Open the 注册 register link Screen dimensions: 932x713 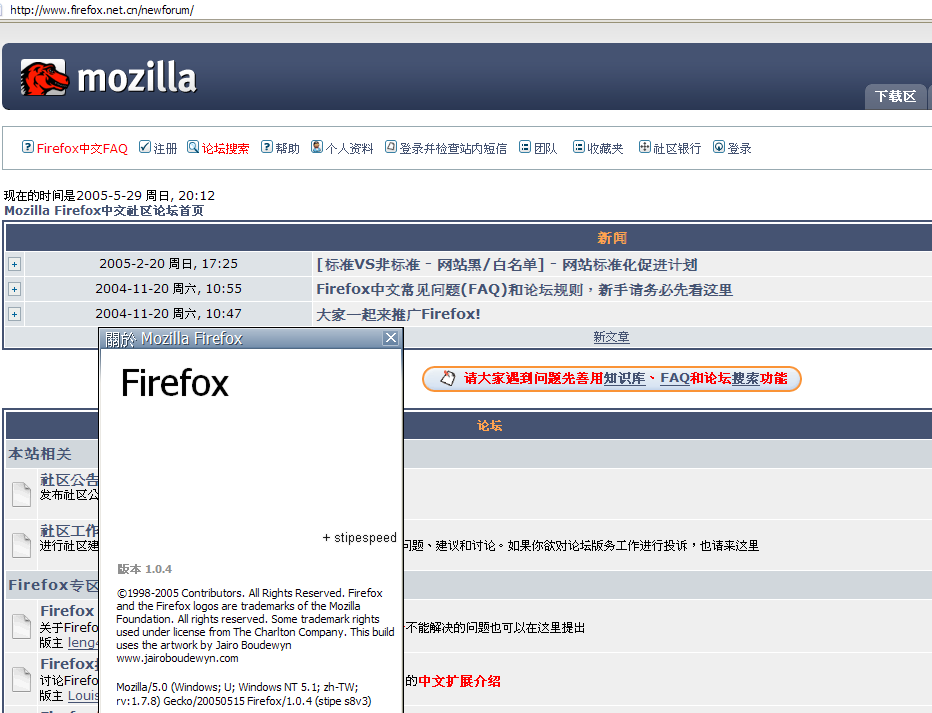pyautogui.click(x=165, y=148)
